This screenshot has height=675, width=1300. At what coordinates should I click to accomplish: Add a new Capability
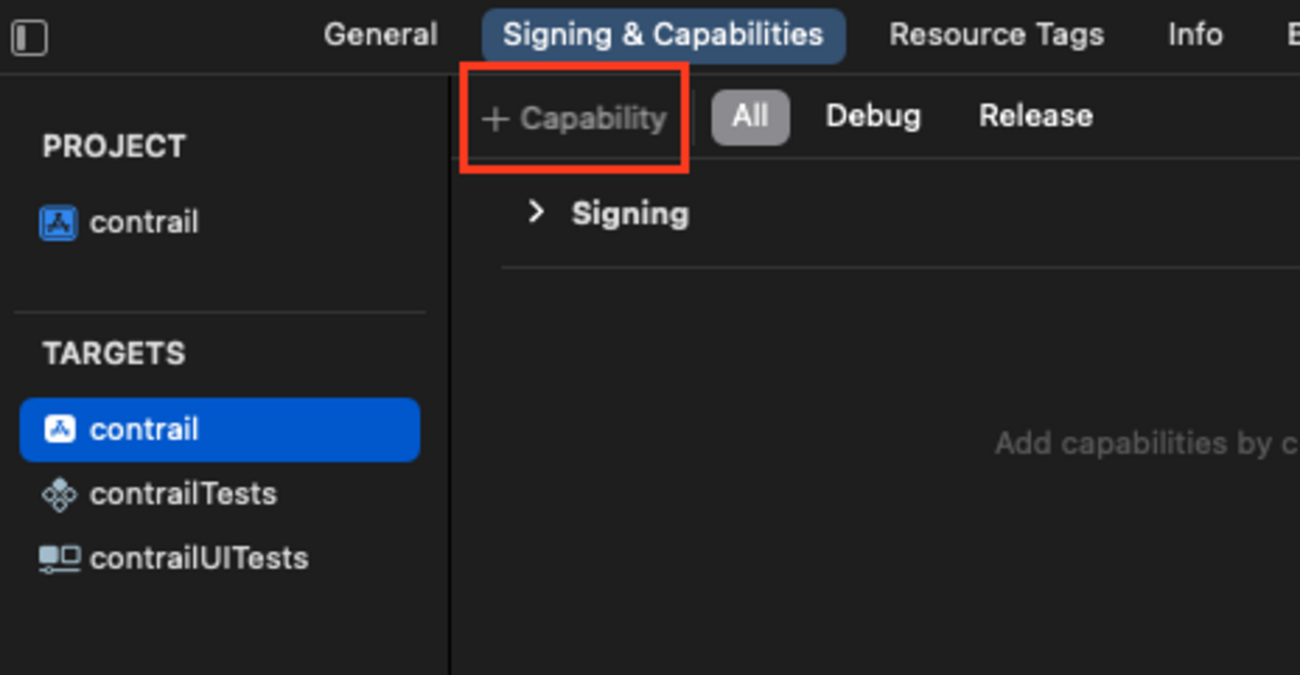(x=592, y=119)
